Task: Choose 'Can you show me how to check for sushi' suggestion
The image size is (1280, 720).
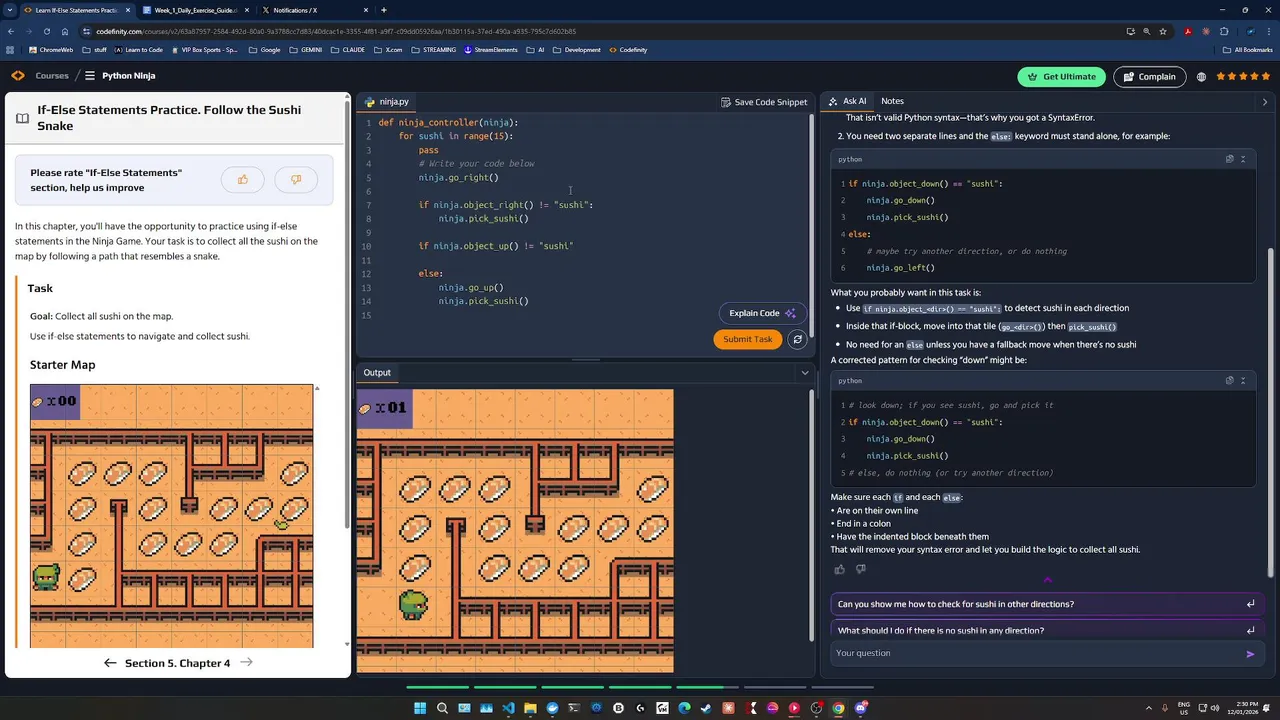Action: [1042, 604]
